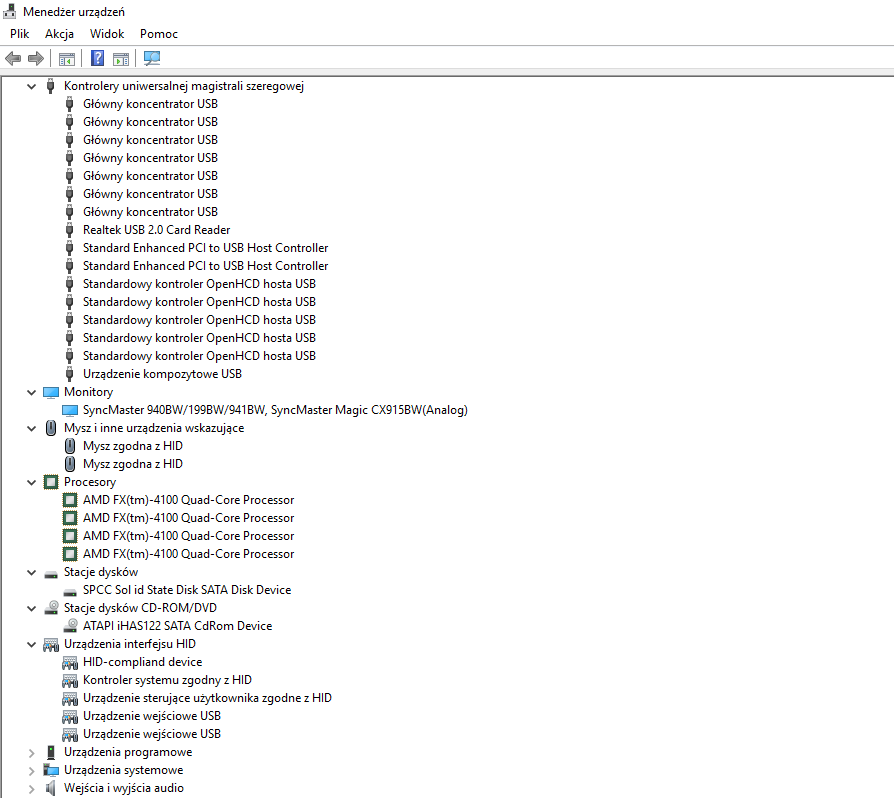Click the HID-compliand device icon
This screenshot has height=798, width=894.
coord(70,662)
